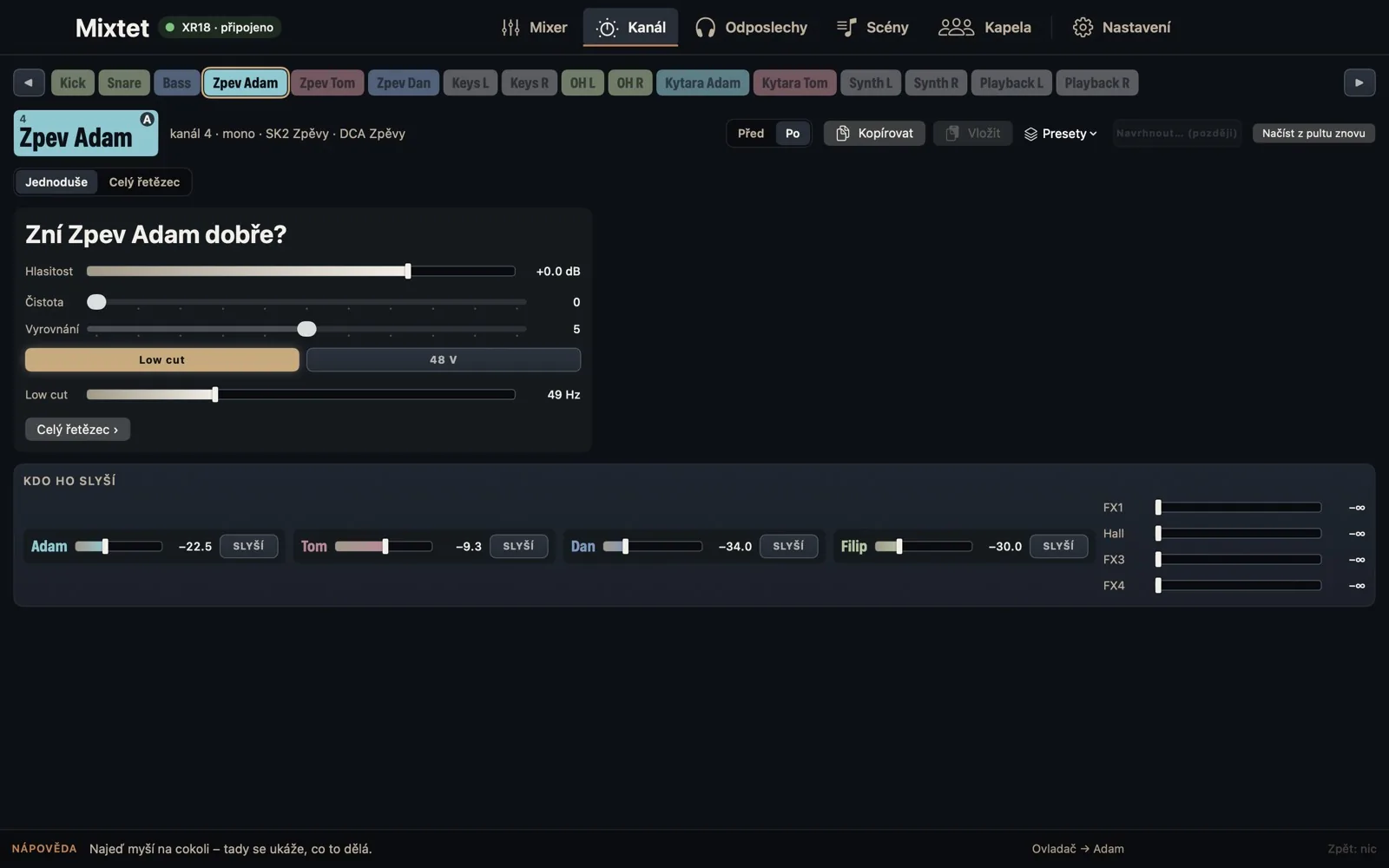Expand Celý řetězec › button in card

click(77, 429)
